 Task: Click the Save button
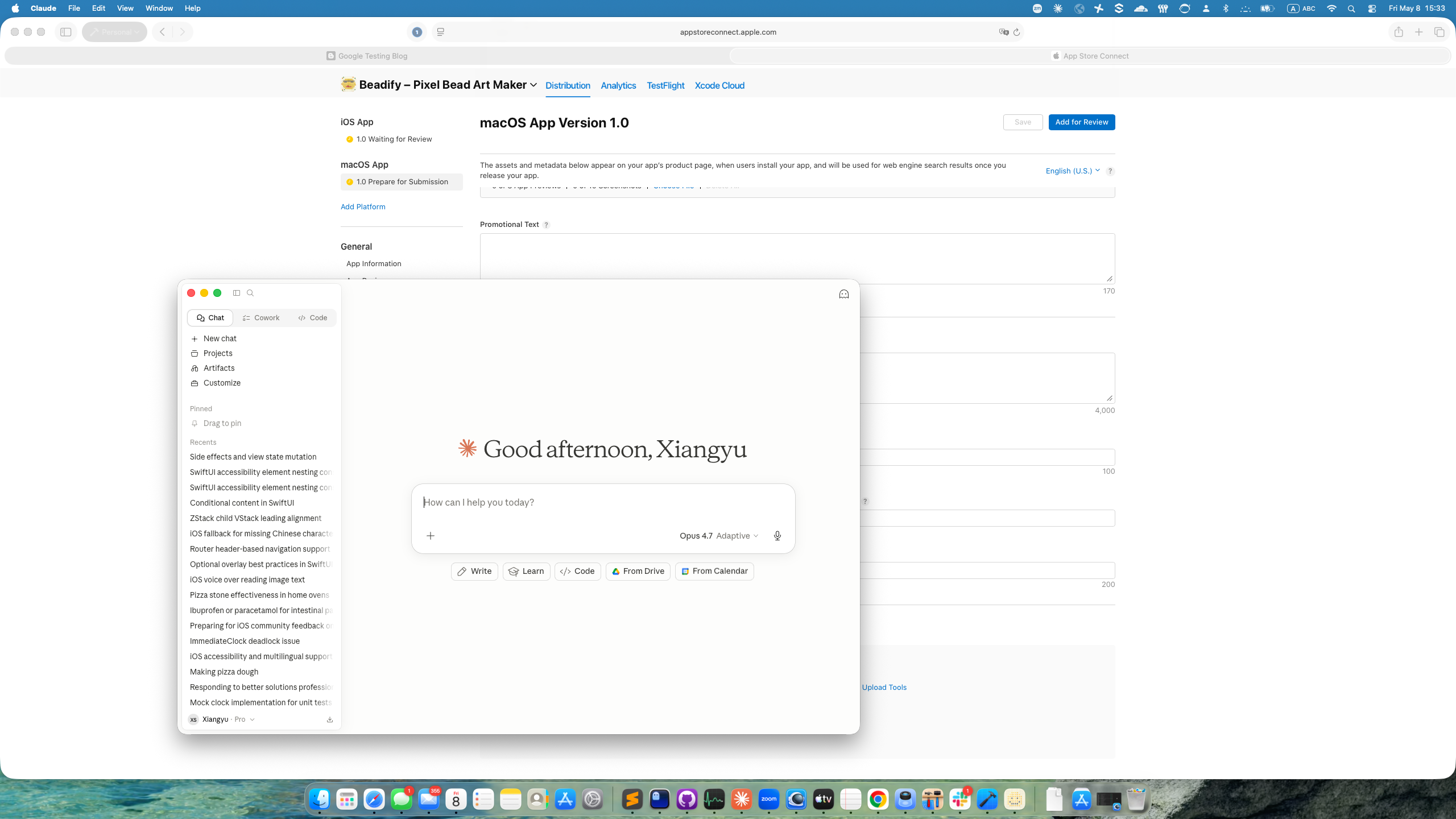[x=1023, y=122]
